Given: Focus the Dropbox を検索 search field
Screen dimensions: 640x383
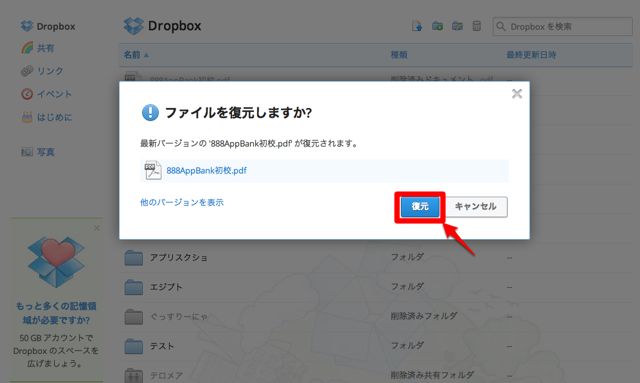Looking at the screenshot, I should (562, 27).
